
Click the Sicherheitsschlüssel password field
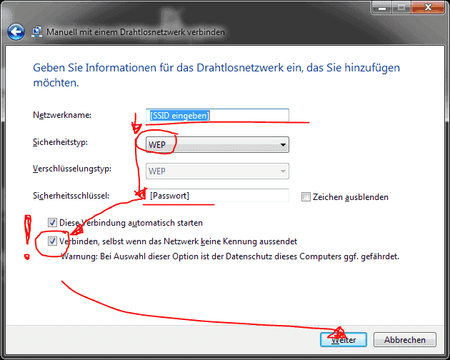pos(217,196)
